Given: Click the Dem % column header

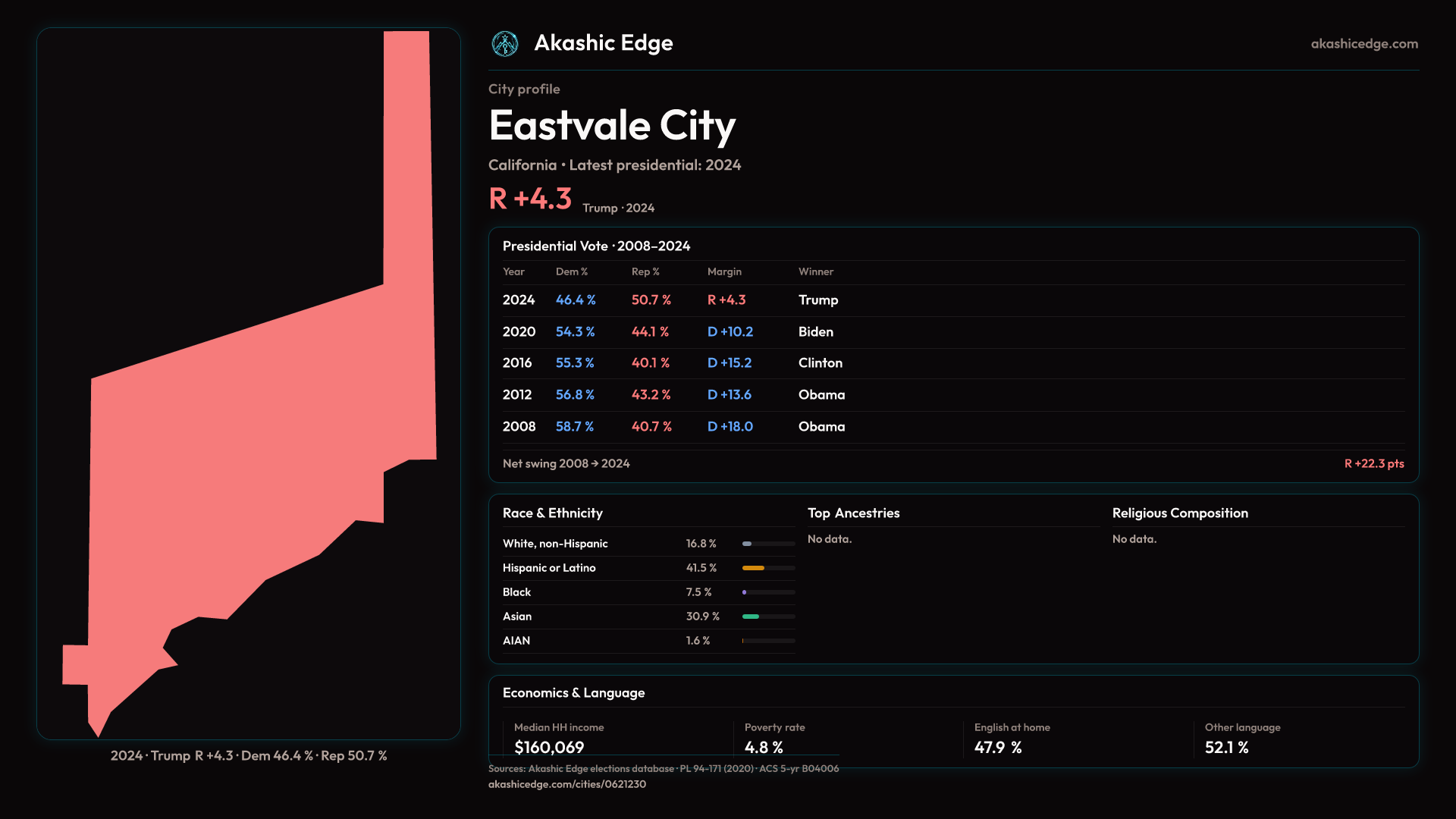Looking at the screenshot, I should tap(571, 271).
